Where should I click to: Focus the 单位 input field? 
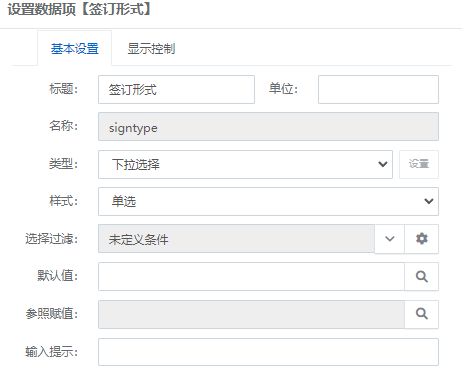pos(378,89)
